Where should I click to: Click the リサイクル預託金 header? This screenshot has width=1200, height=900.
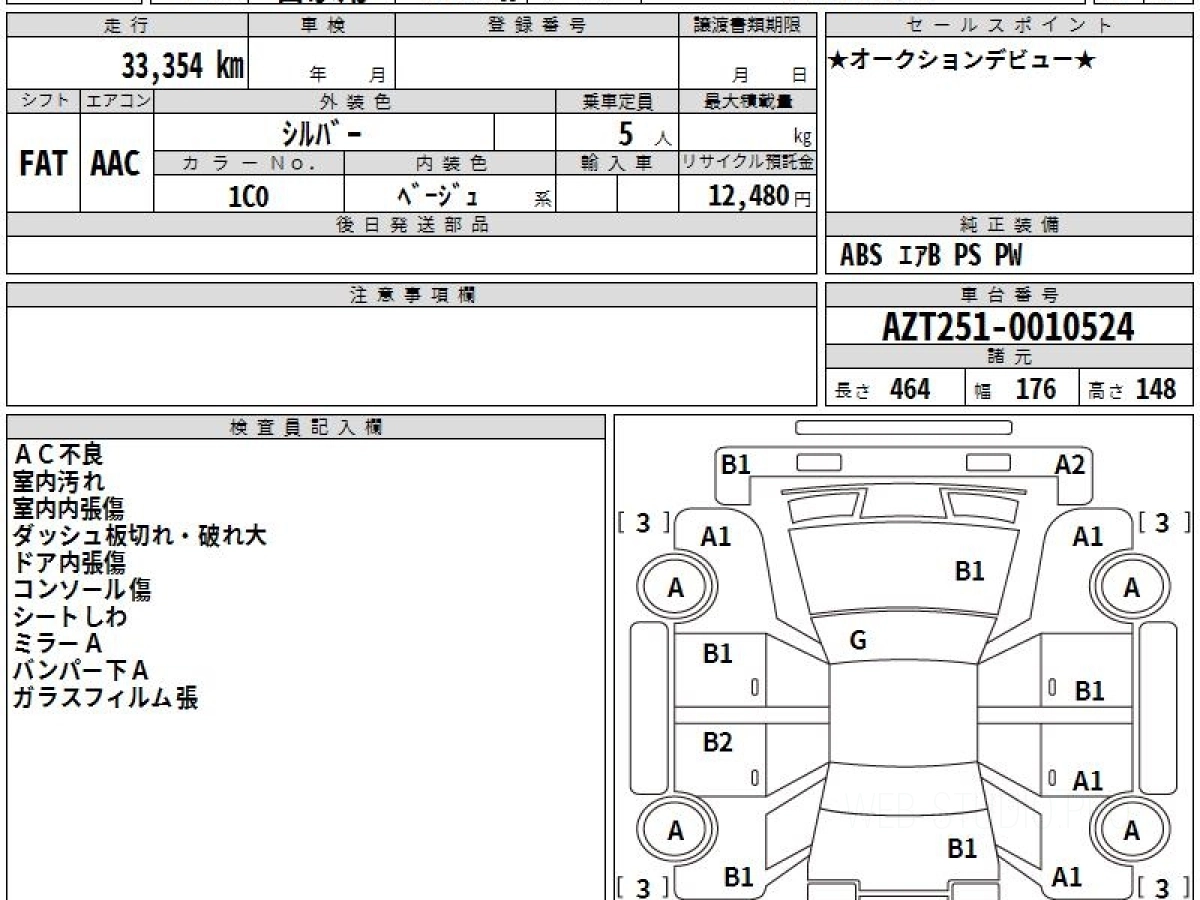[747, 163]
